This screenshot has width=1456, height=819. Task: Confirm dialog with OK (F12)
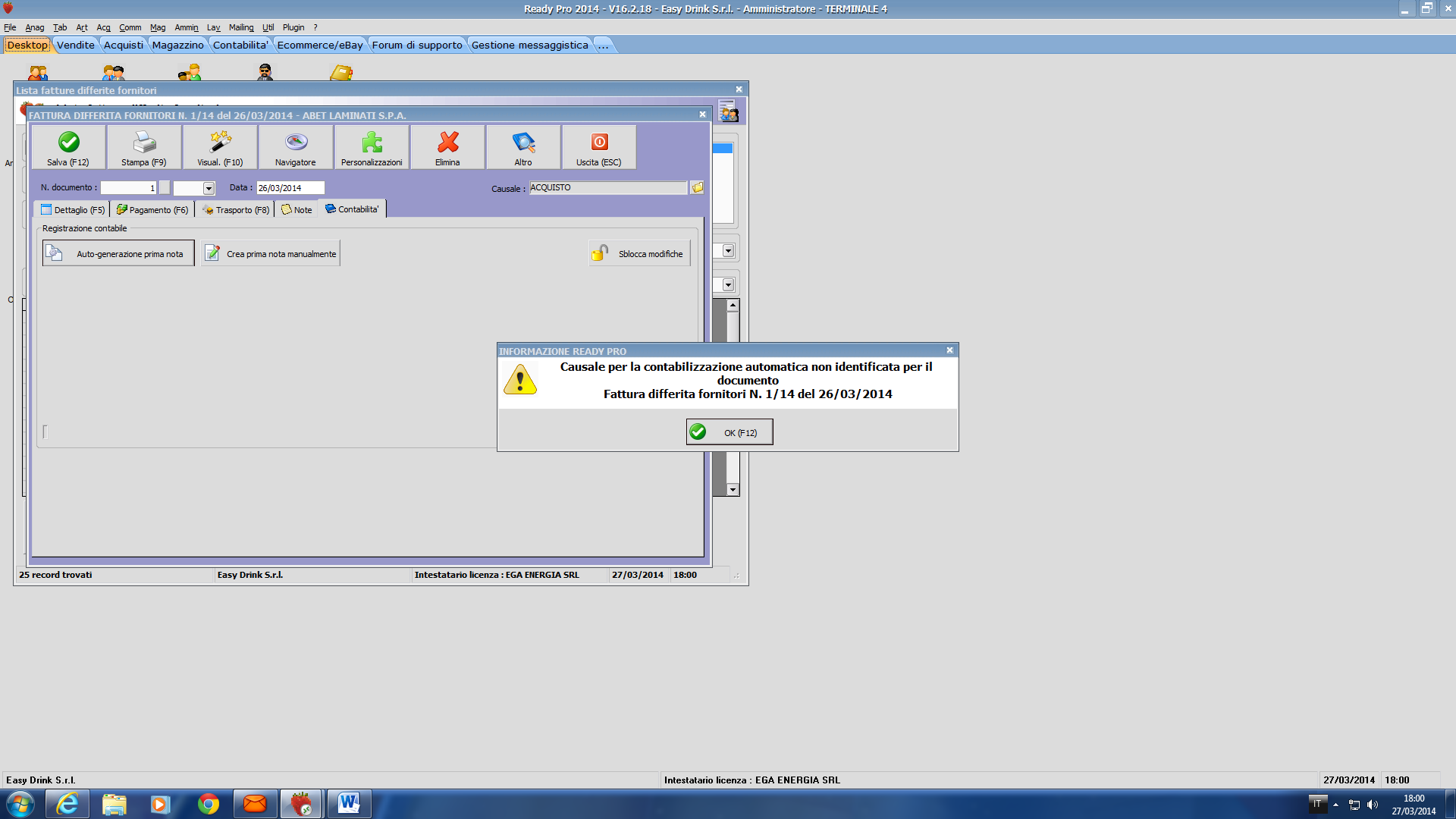pos(730,432)
